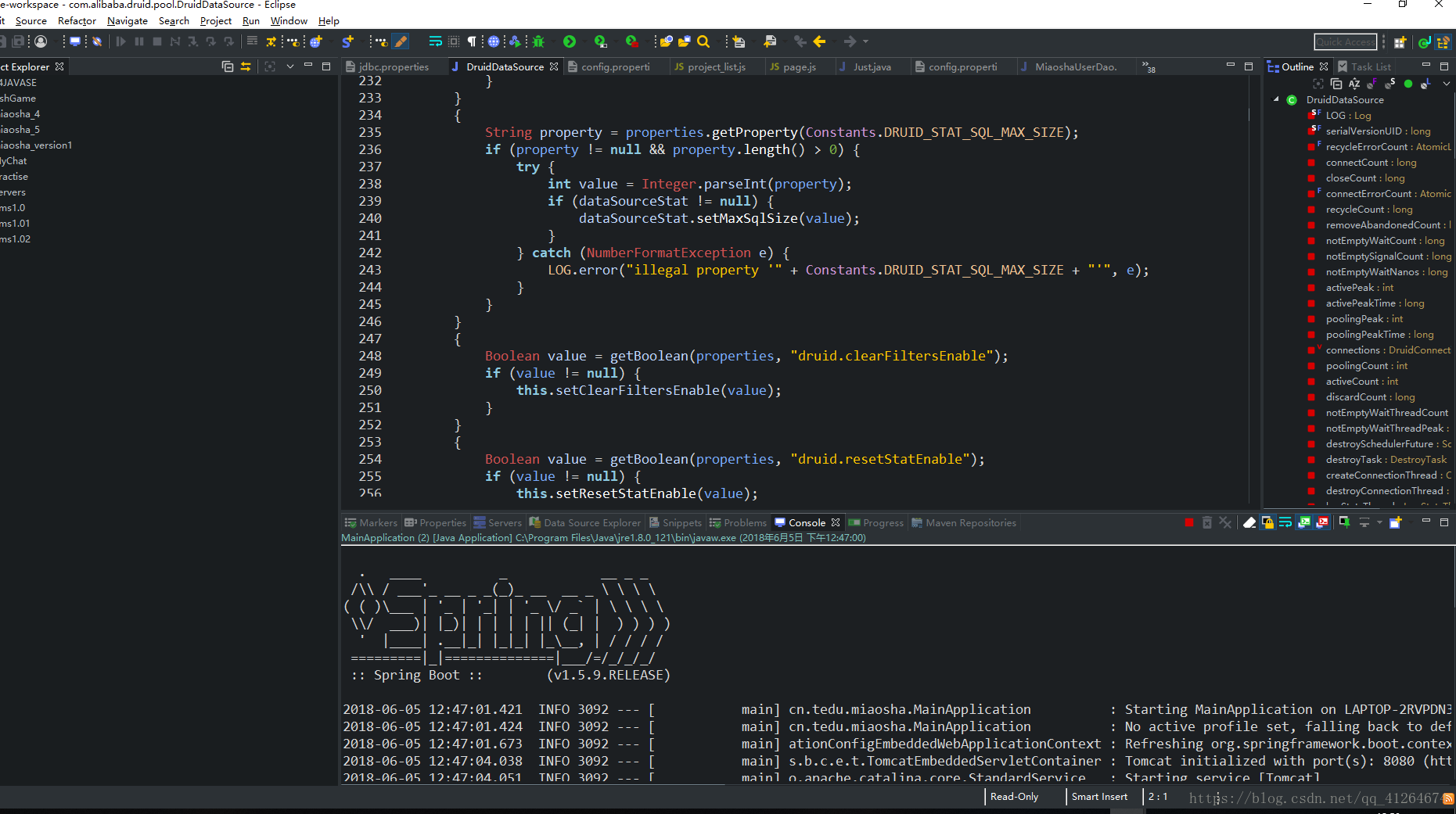The image size is (1456, 814).
Task: Open the Open Perspective button
Action: point(1400,42)
